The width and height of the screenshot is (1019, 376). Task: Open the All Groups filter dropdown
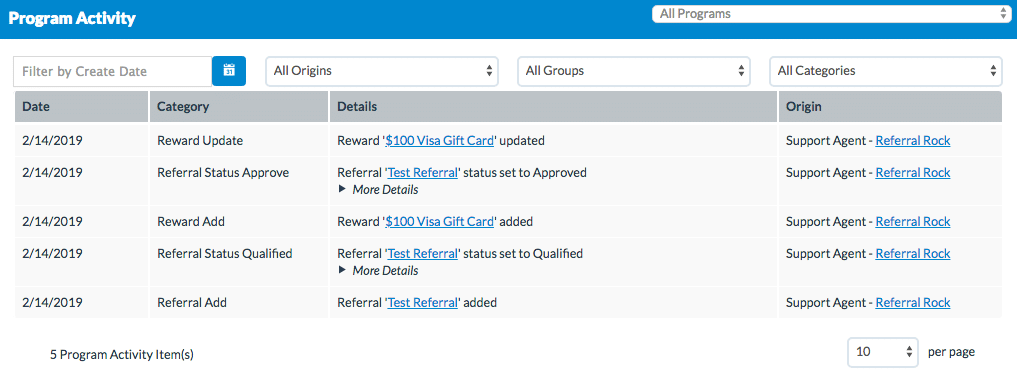[x=634, y=71]
